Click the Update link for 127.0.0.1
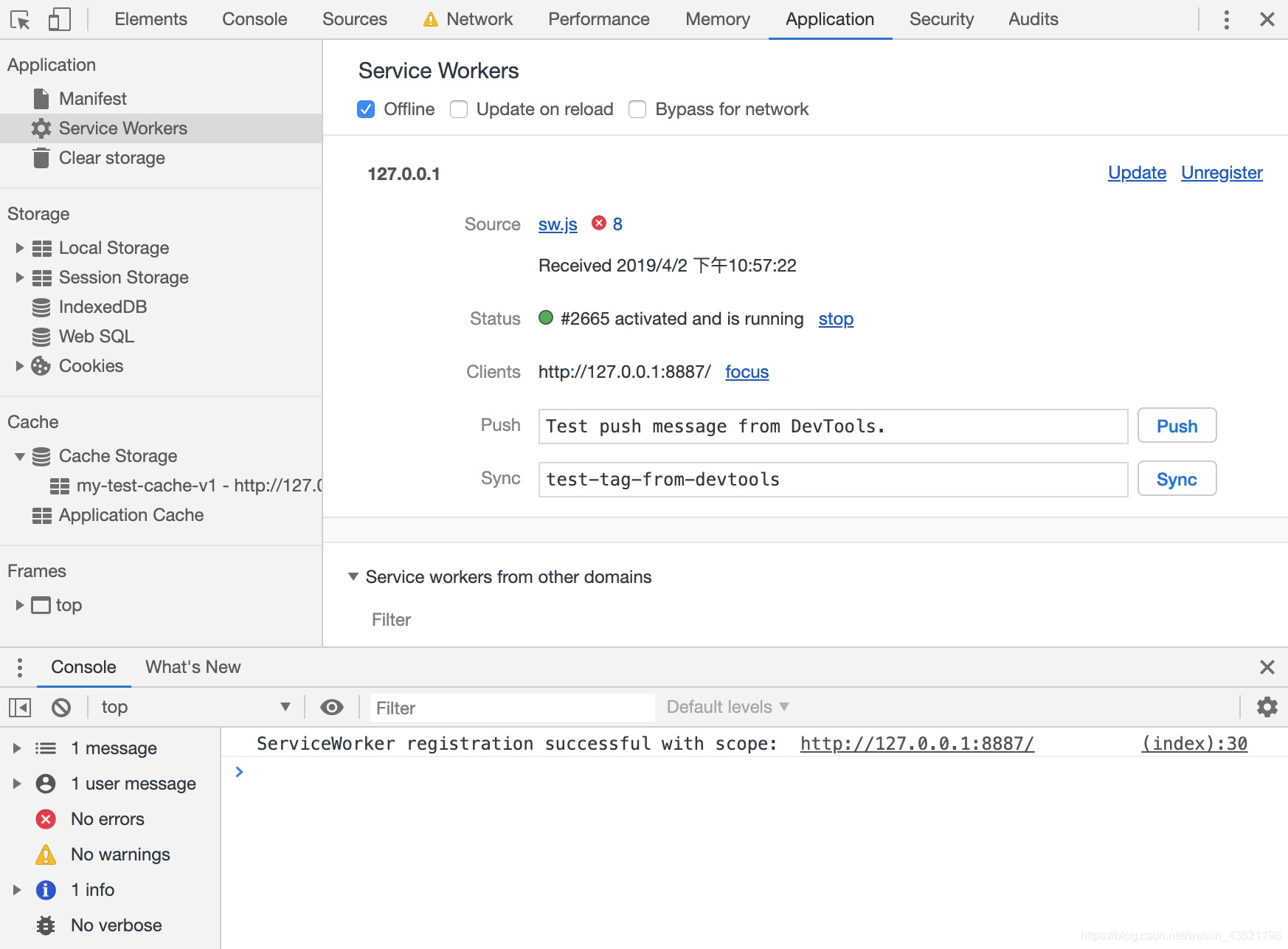 (x=1137, y=173)
